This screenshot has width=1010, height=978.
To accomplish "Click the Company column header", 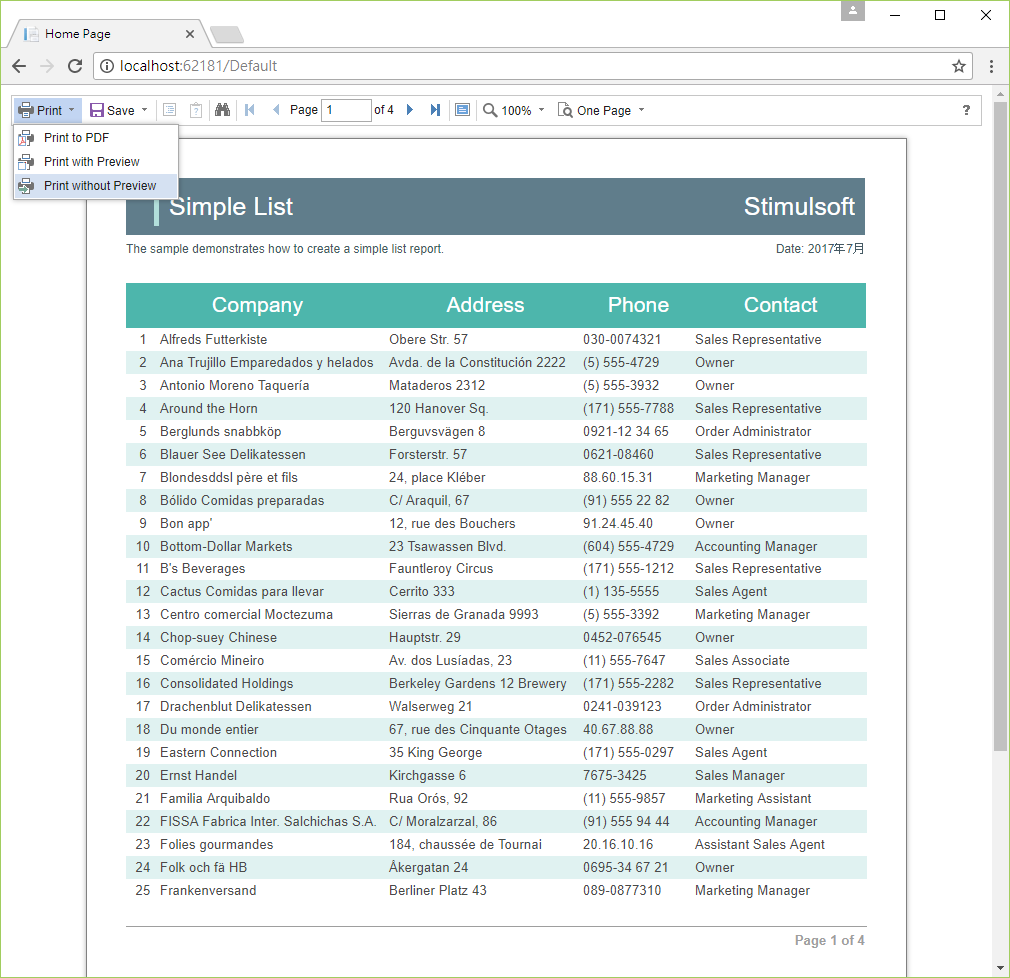I will click(258, 305).
